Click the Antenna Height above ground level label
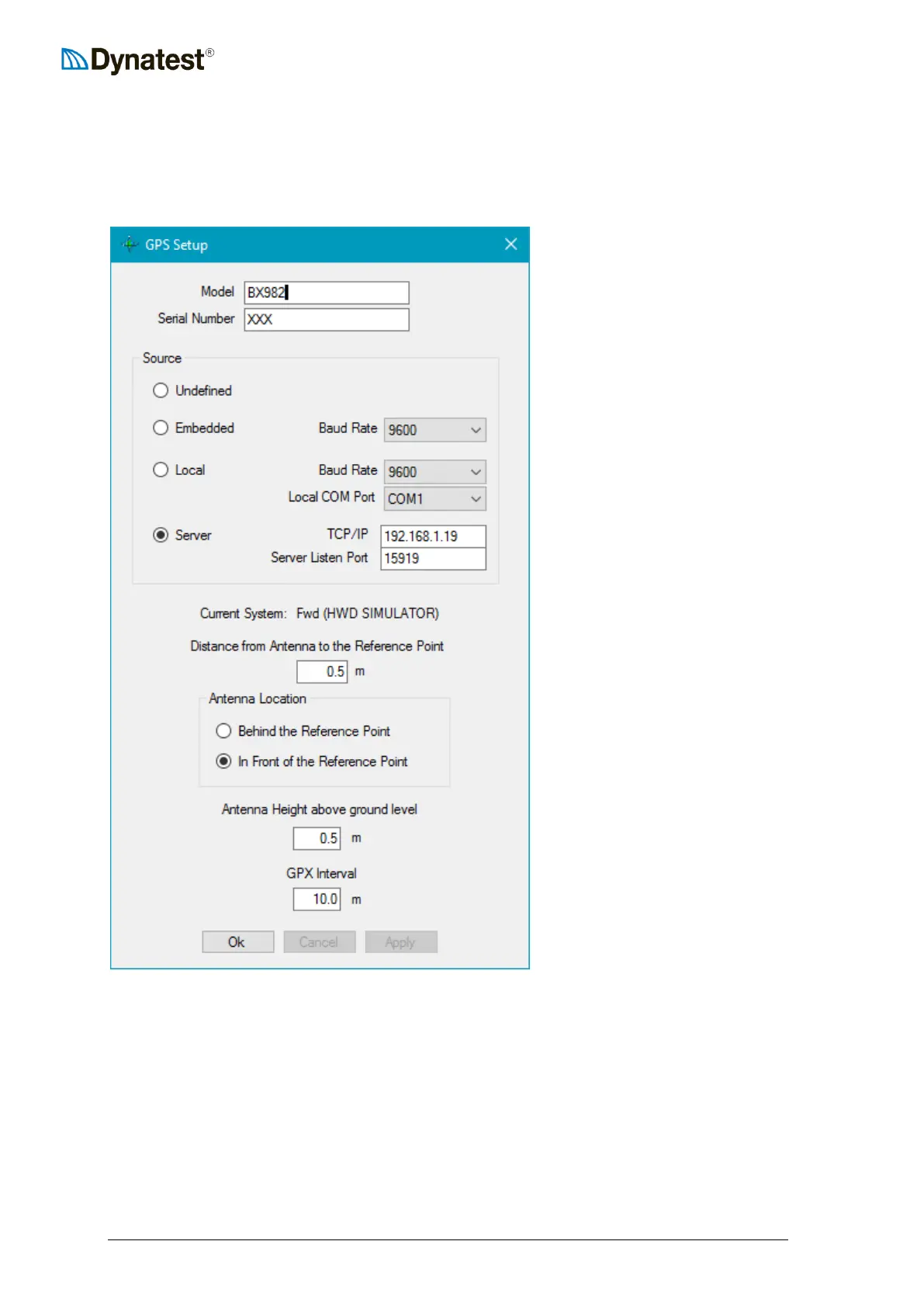 pyautogui.click(x=319, y=810)
